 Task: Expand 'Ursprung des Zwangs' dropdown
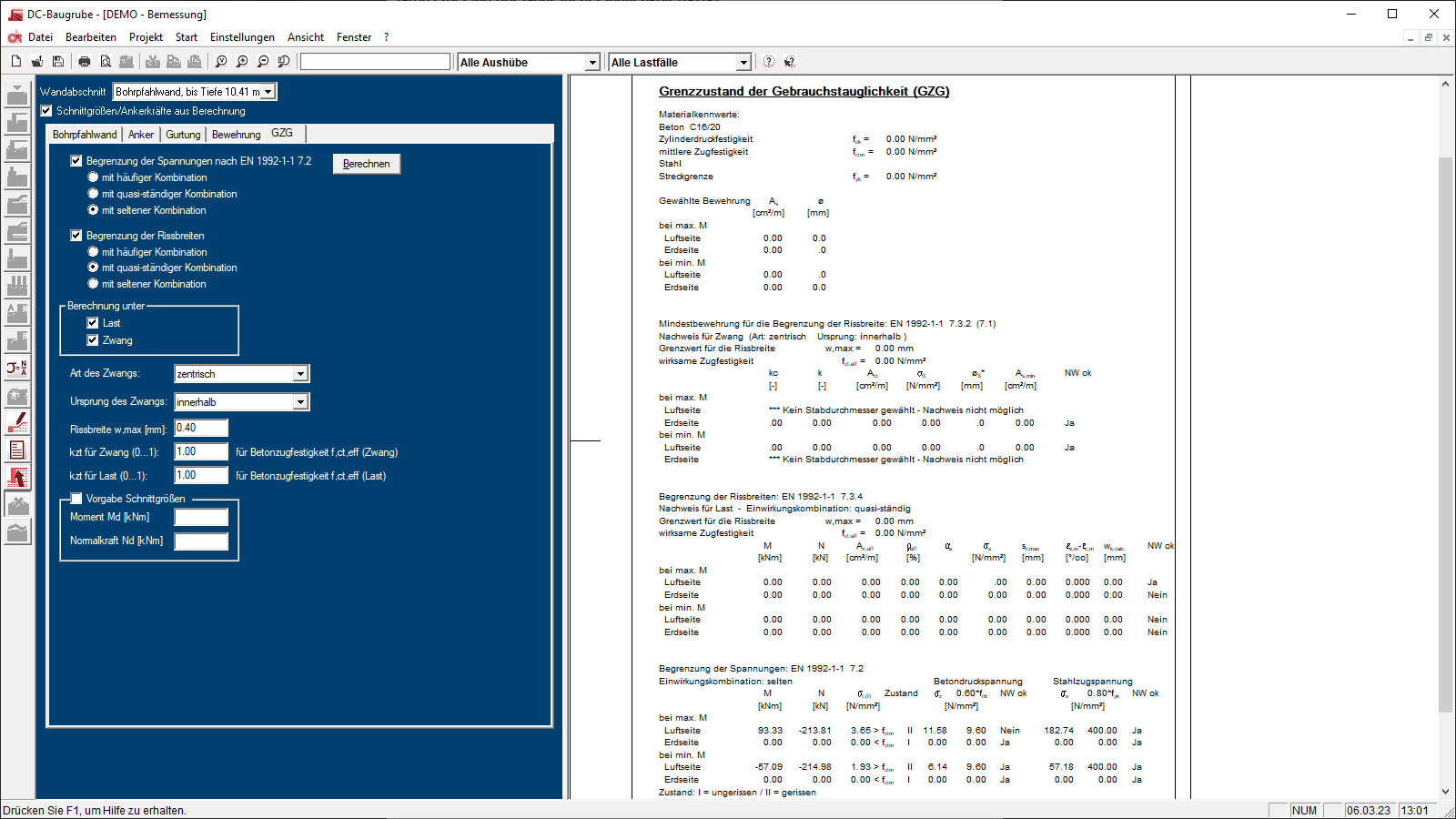tap(300, 402)
